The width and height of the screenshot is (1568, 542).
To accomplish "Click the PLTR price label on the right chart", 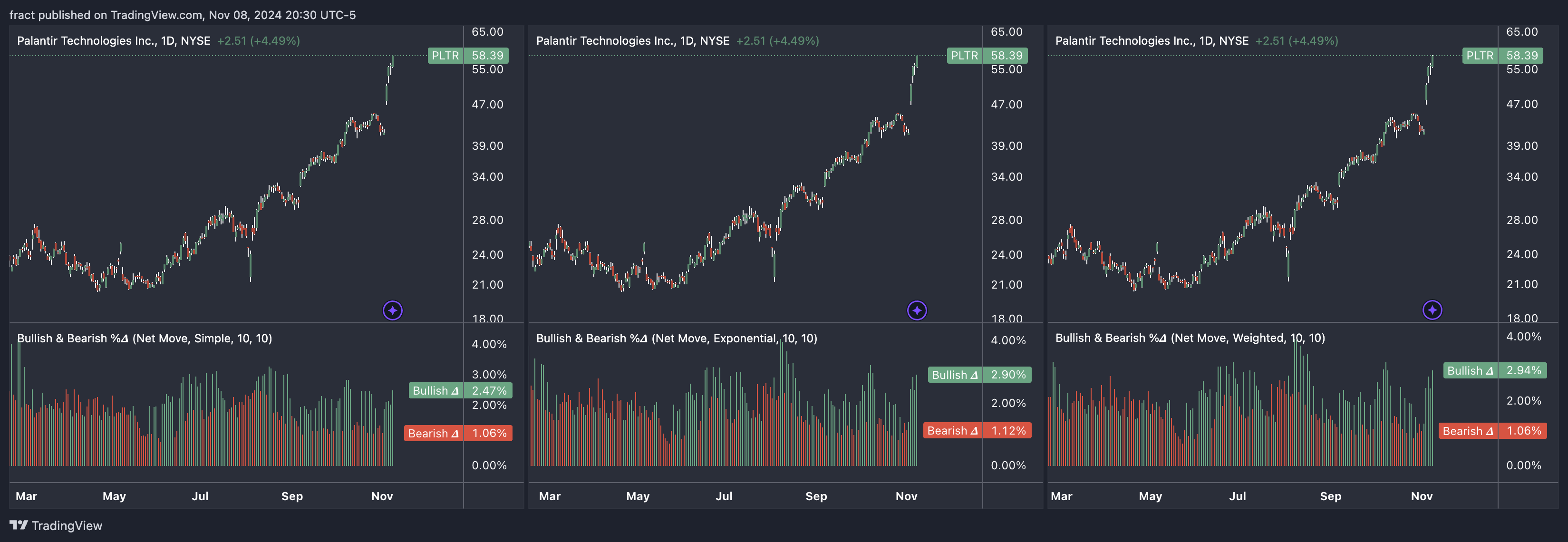I will (1502, 56).
